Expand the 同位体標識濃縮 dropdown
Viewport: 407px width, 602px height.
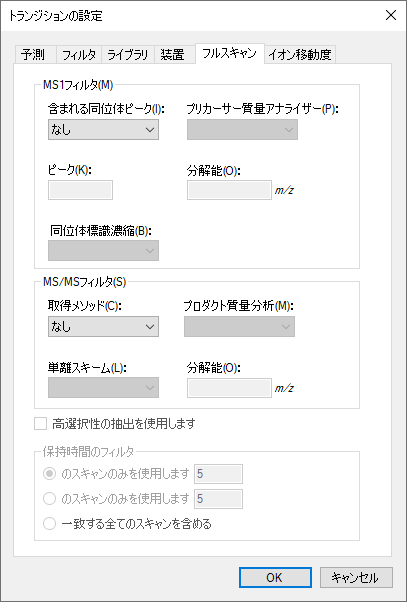tap(103, 250)
